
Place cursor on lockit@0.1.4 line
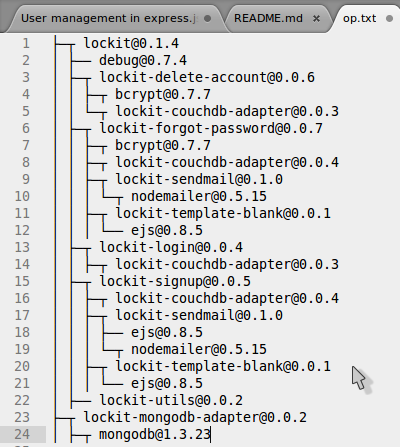(131, 43)
